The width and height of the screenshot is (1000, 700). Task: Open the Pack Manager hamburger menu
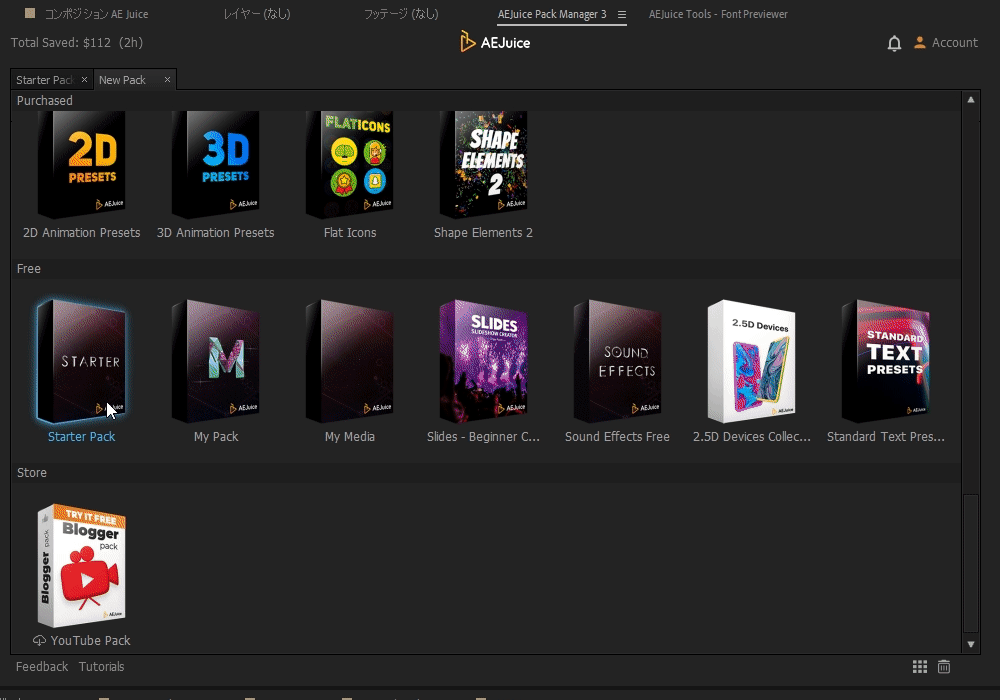(621, 14)
